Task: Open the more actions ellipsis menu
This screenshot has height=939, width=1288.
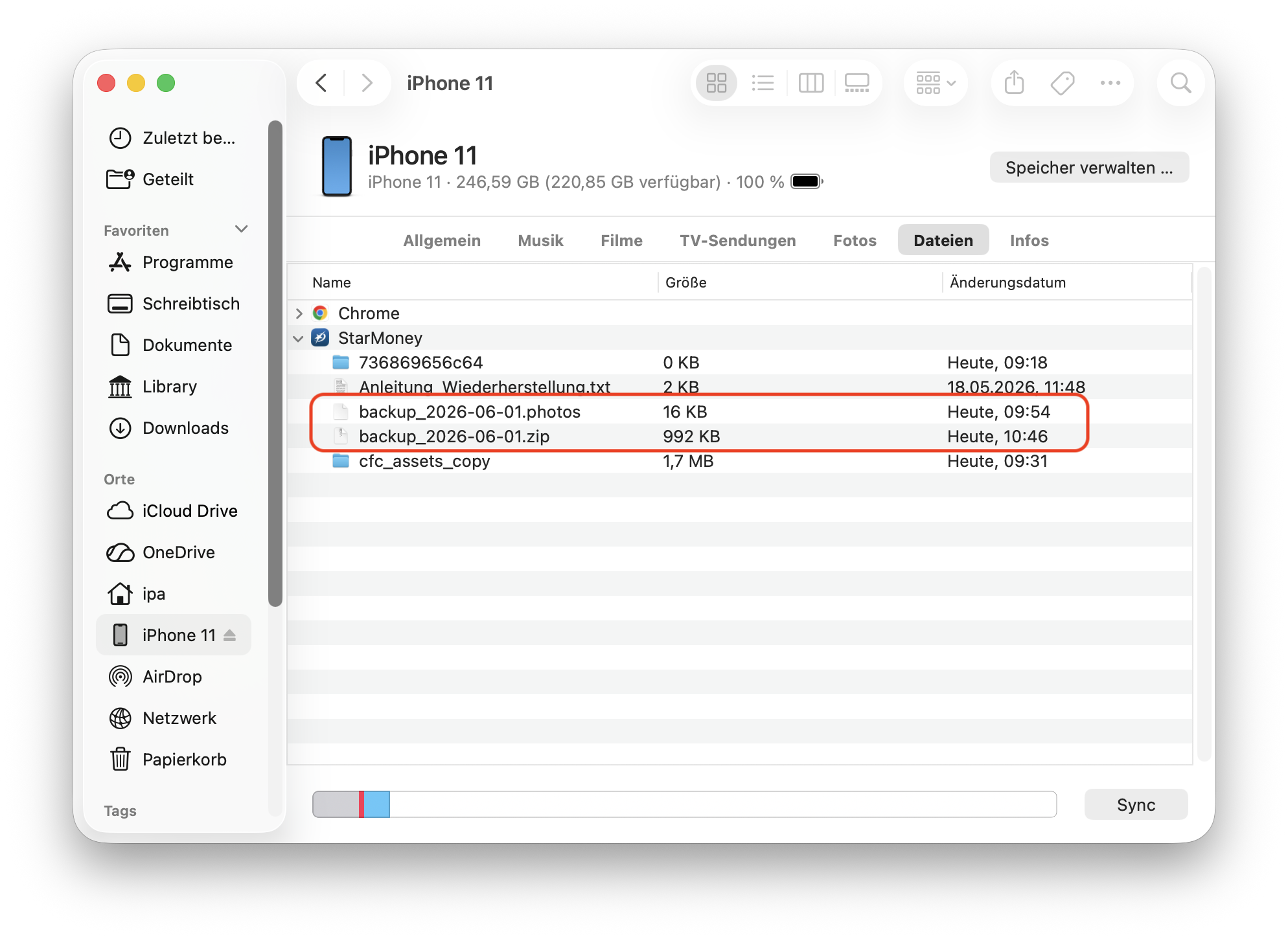Action: click(1110, 83)
